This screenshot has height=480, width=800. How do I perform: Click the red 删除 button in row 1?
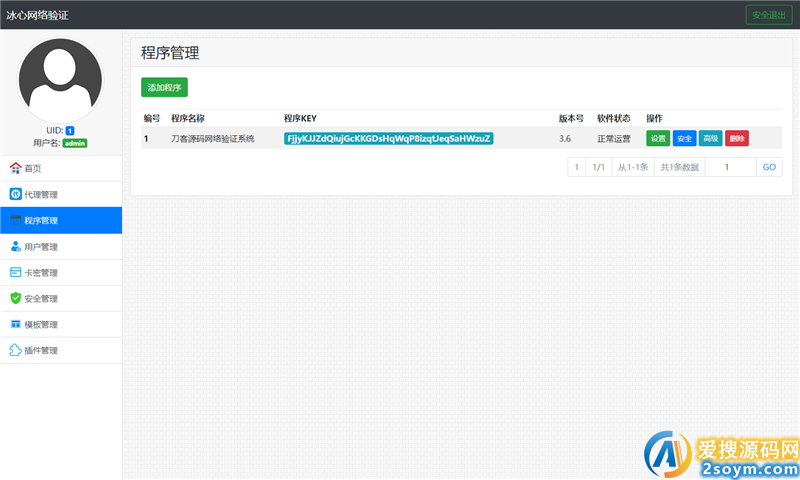coord(737,138)
